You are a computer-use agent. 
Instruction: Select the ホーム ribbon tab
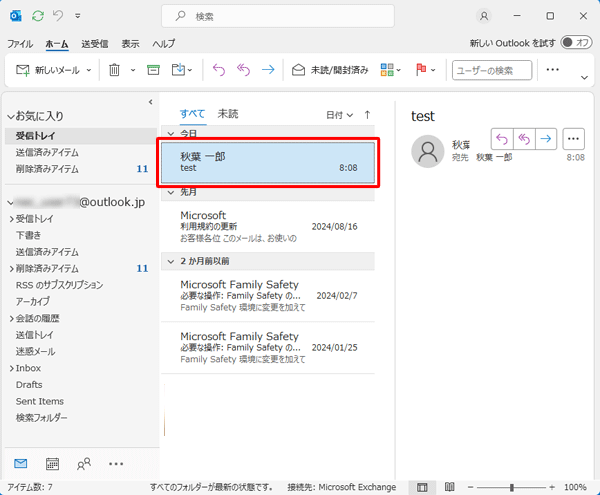click(57, 44)
